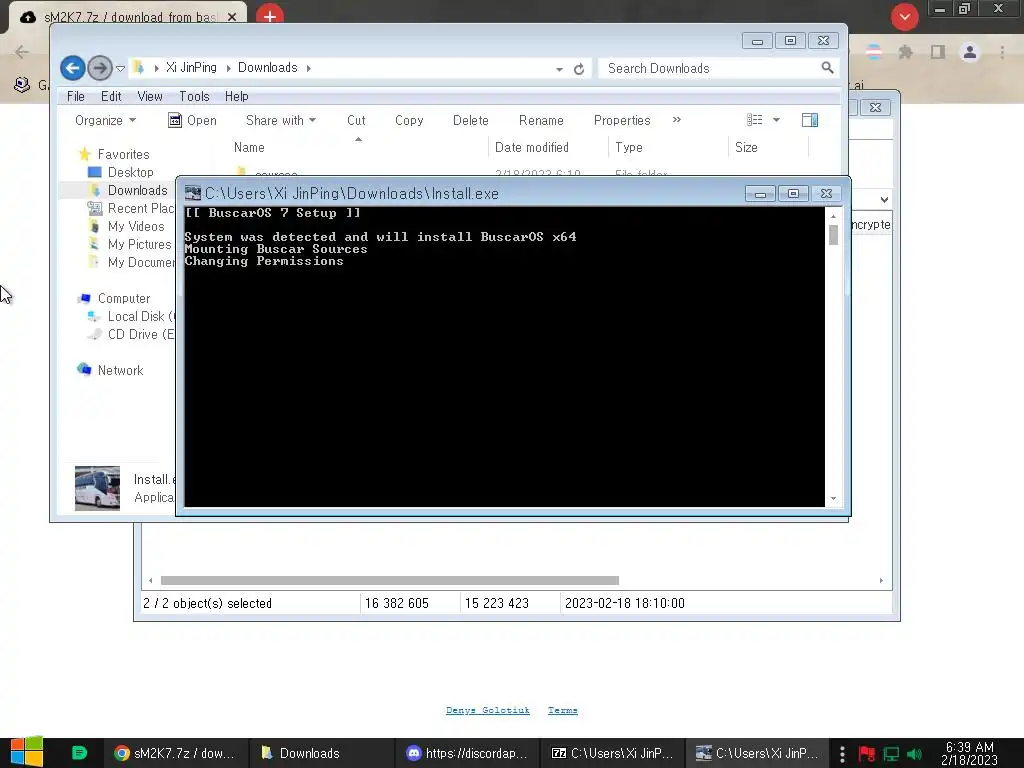
Task: Sort by the Size column header
Action: [768, 147]
